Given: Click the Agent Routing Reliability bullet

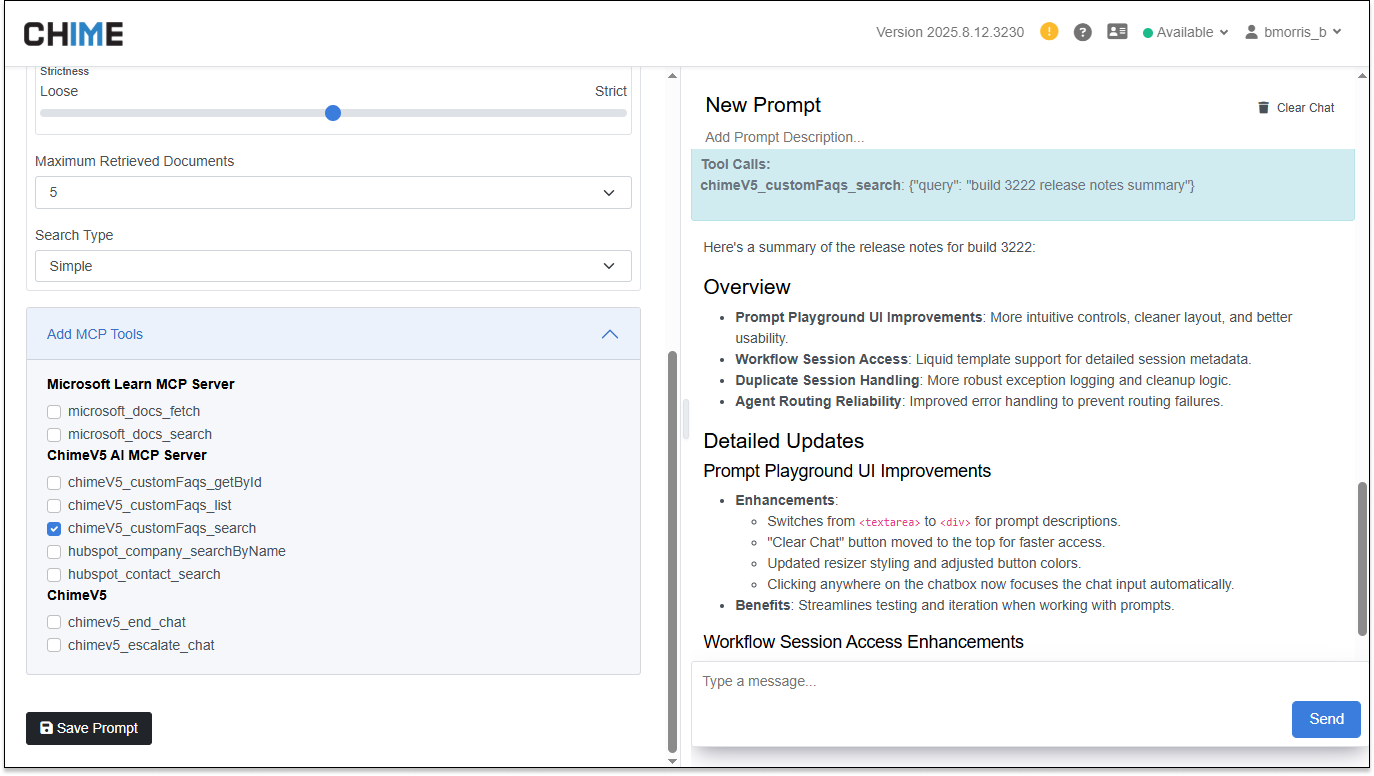Looking at the screenshot, I should (979, 401).
